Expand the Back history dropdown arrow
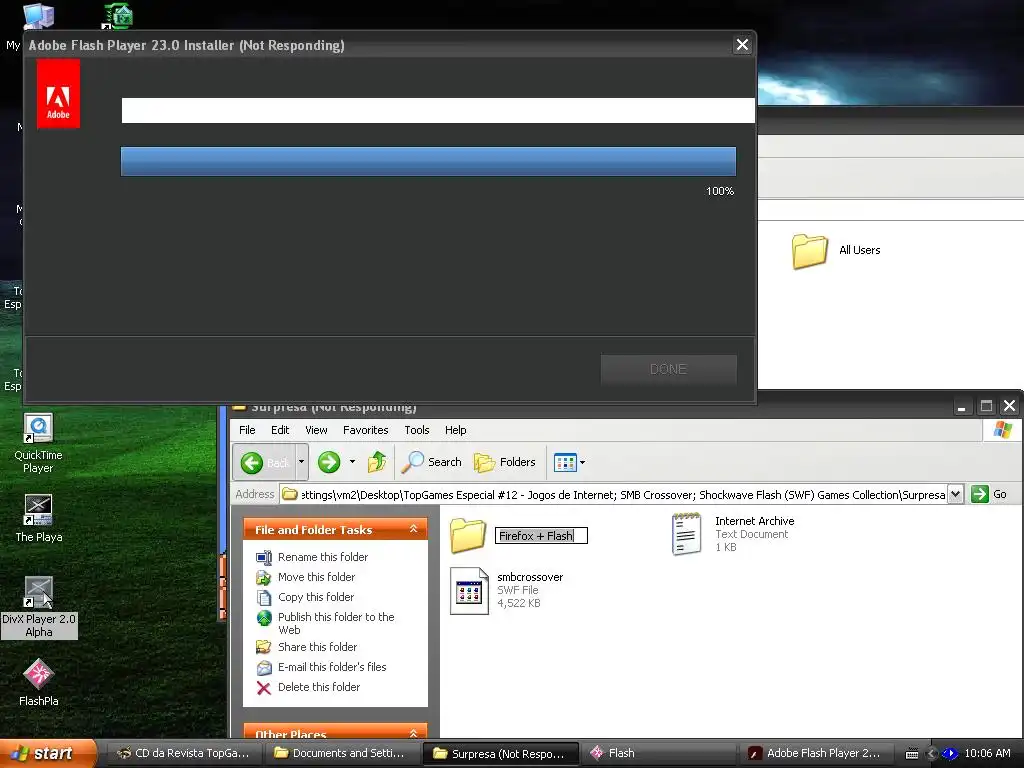The height and width of the screenshot is (768, 1024). click(x=302, y=462)
